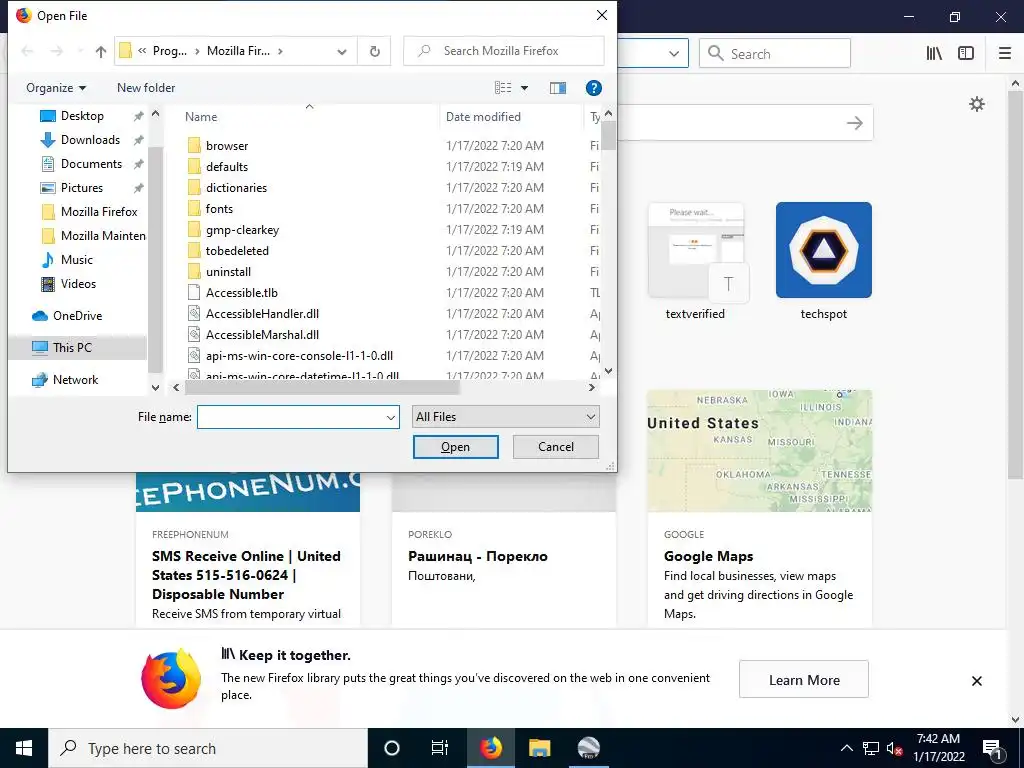Select the gmp-clearkey folder

pos(242,230)
